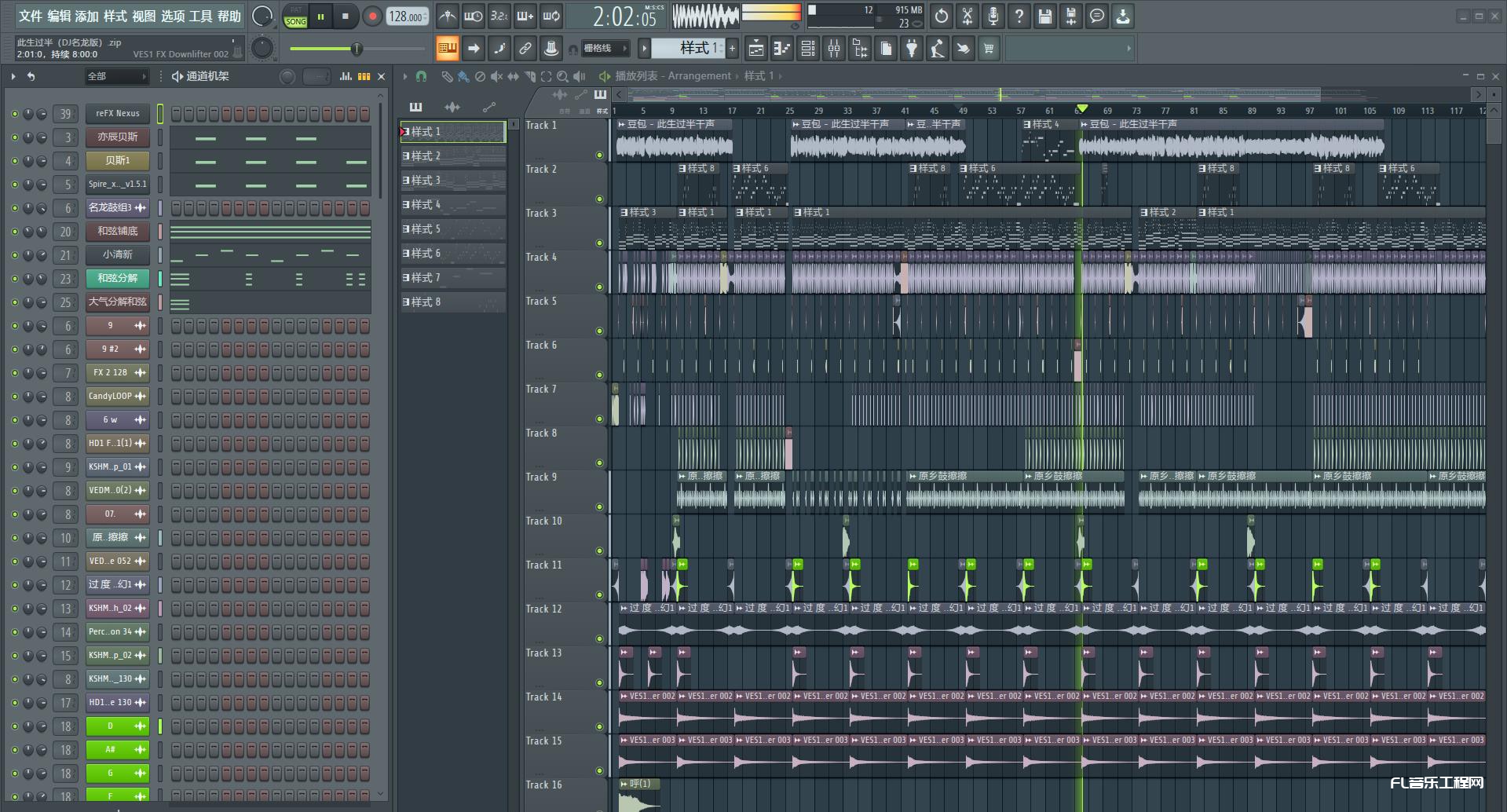
Task: Toggle the playlist snap magnet icon
Action: point(421,76)
